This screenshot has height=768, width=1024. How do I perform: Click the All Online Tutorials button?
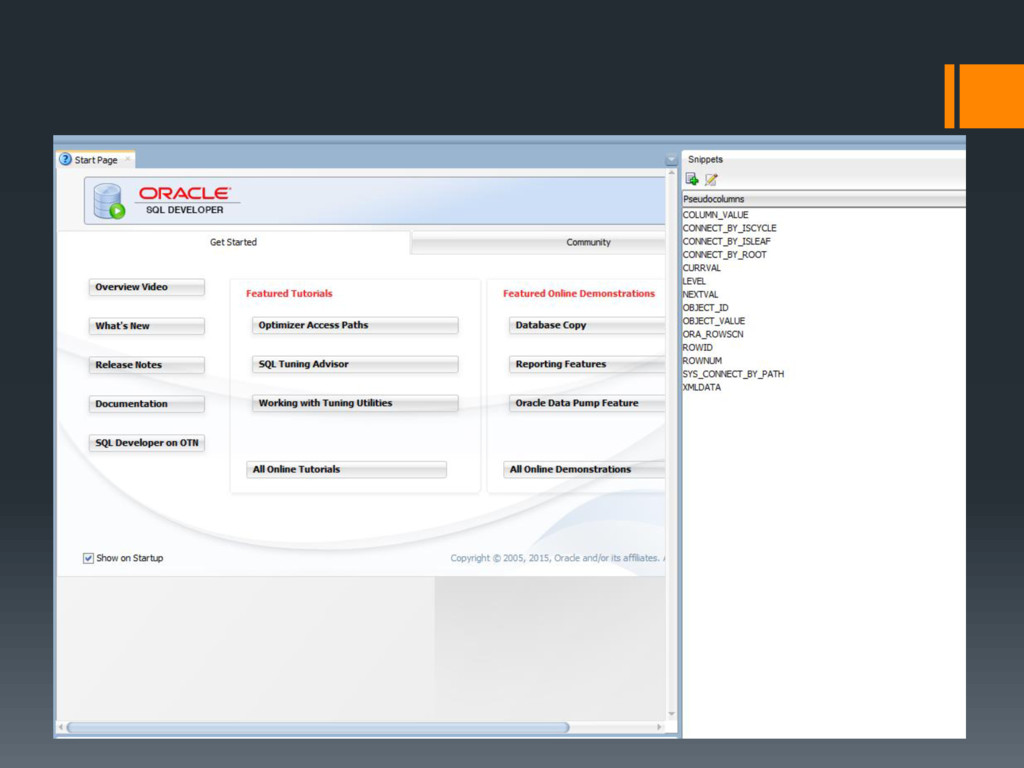[346, 470]
